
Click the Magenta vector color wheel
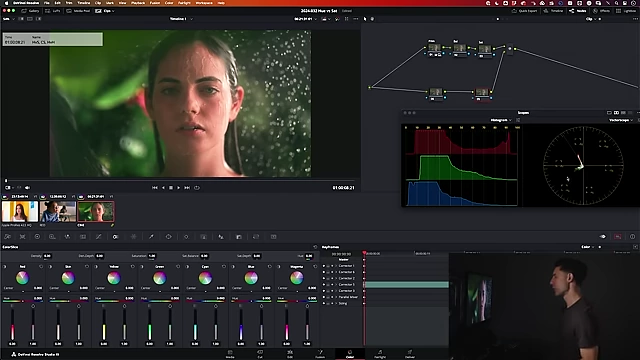[297, 278]
